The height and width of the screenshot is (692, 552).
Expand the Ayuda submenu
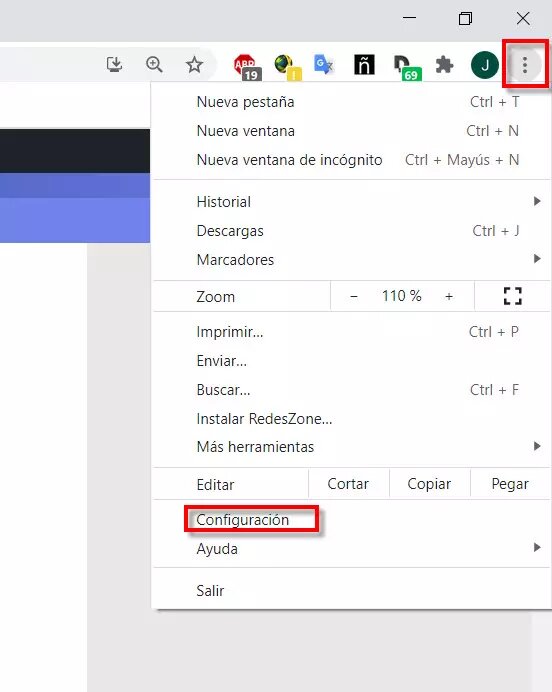click(352, 549)
